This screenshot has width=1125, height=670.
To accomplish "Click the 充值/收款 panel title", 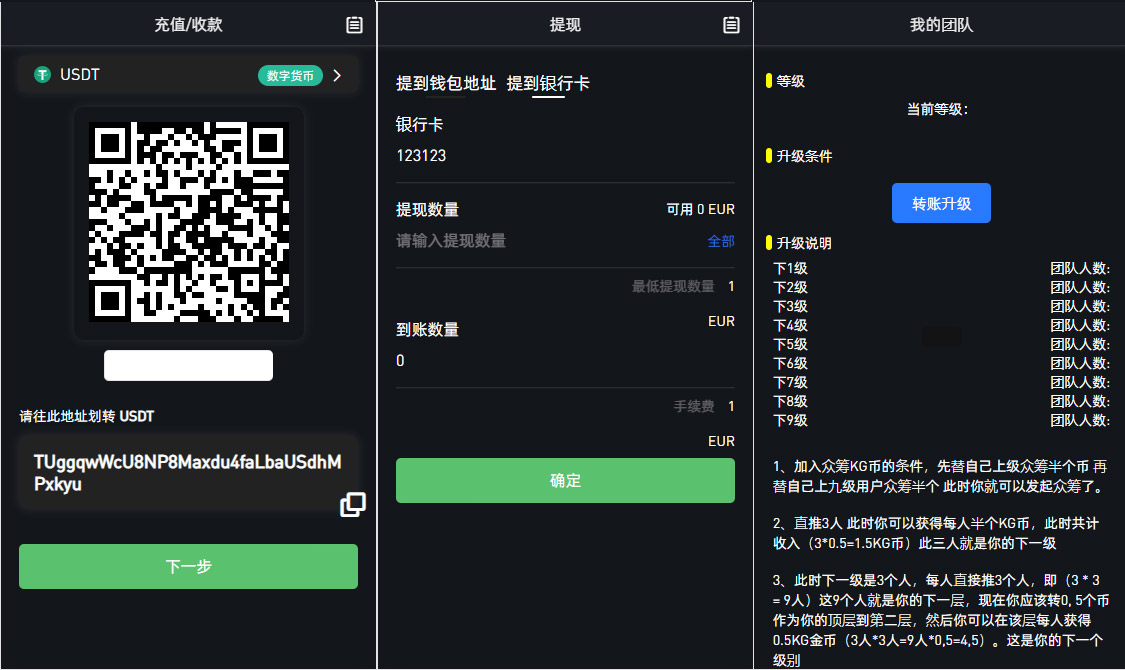I will click(x=188, y=25).
